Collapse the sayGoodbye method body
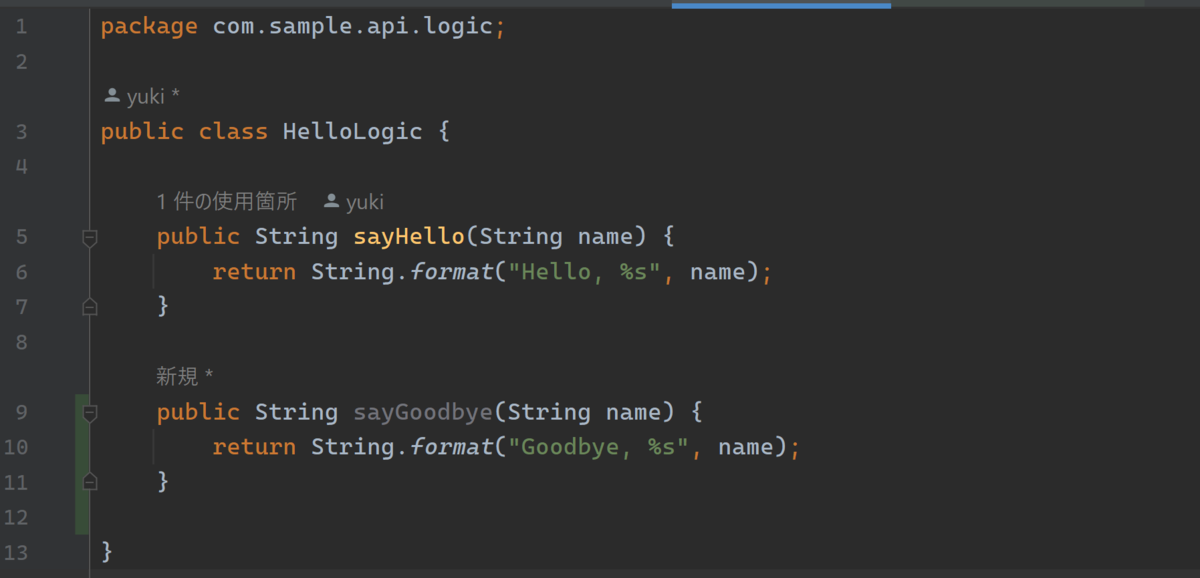The height and width of the screenshot is (578, 1200). pos(88,411)
